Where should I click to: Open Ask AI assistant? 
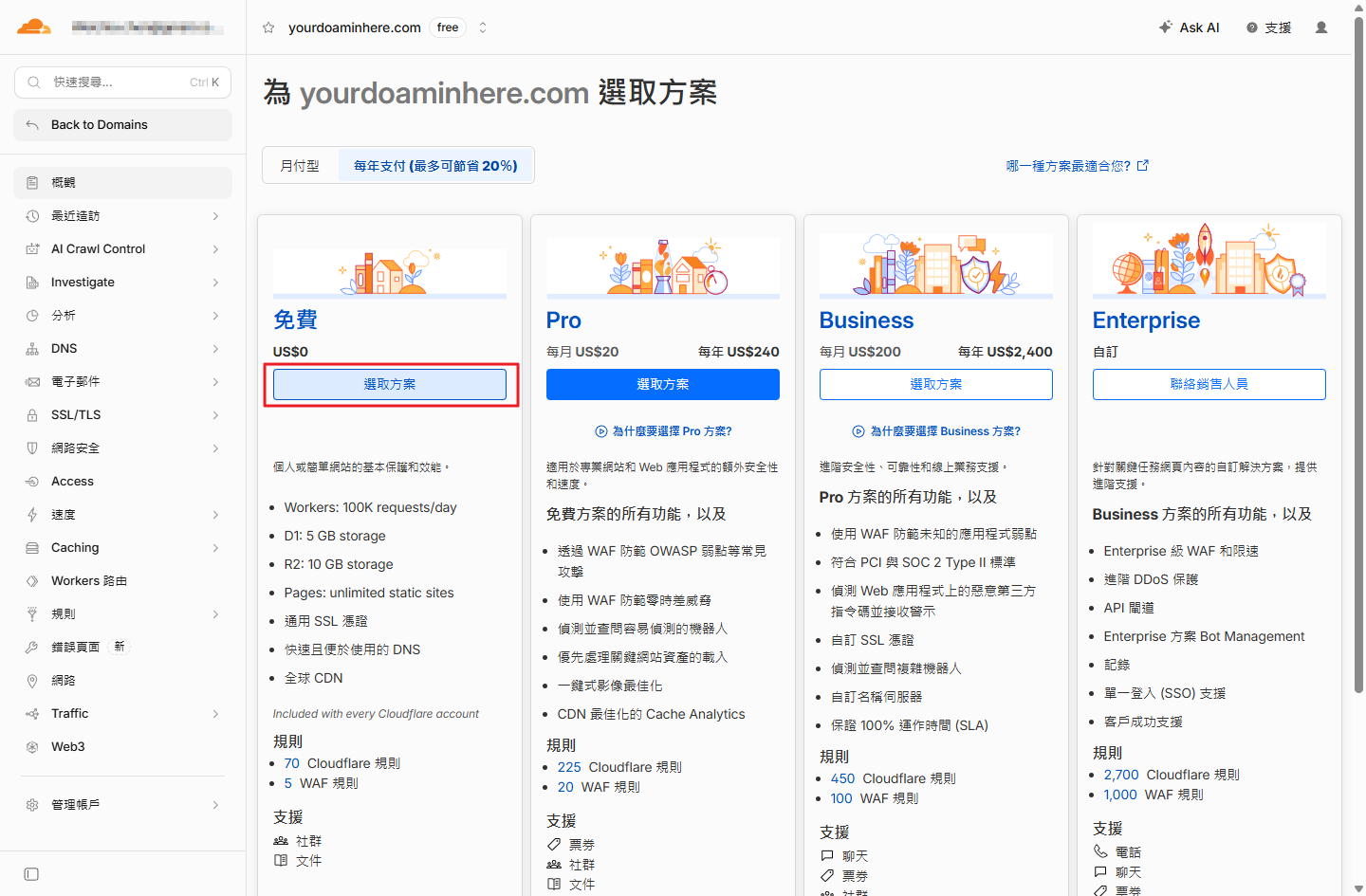point(1190,27)
